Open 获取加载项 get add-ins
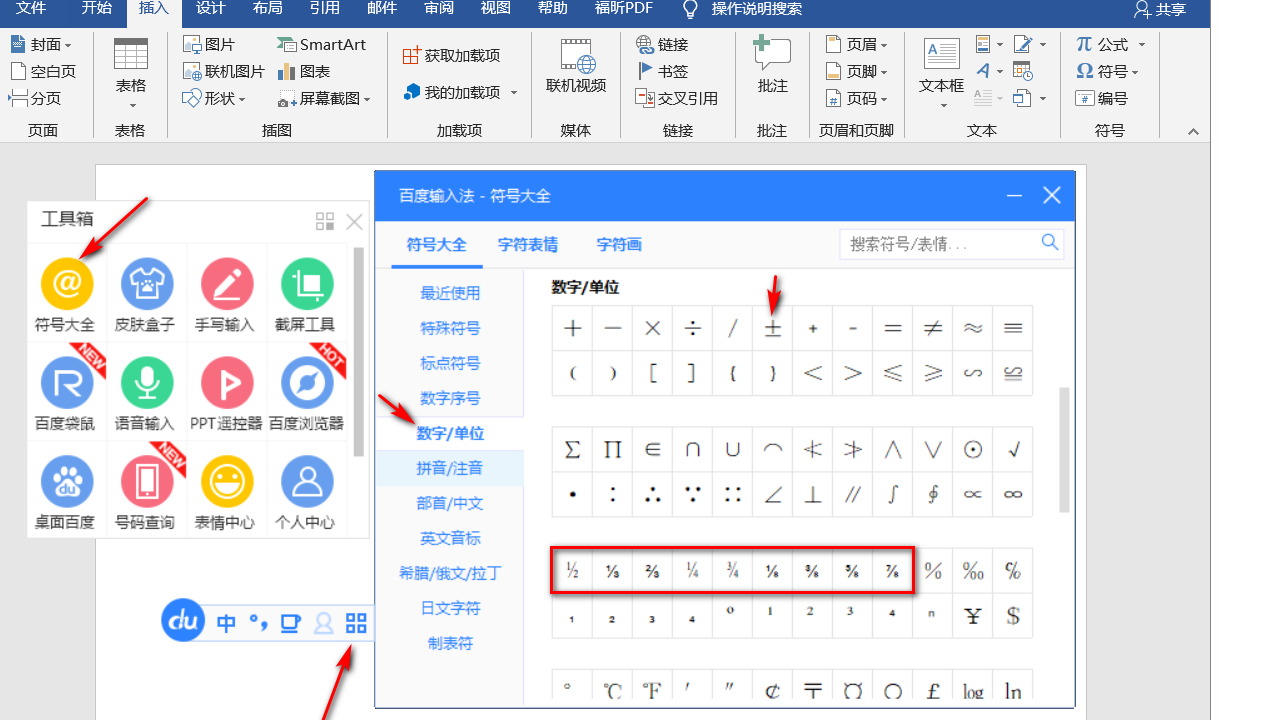1280x720 pixels. click(x=451, y=56)
